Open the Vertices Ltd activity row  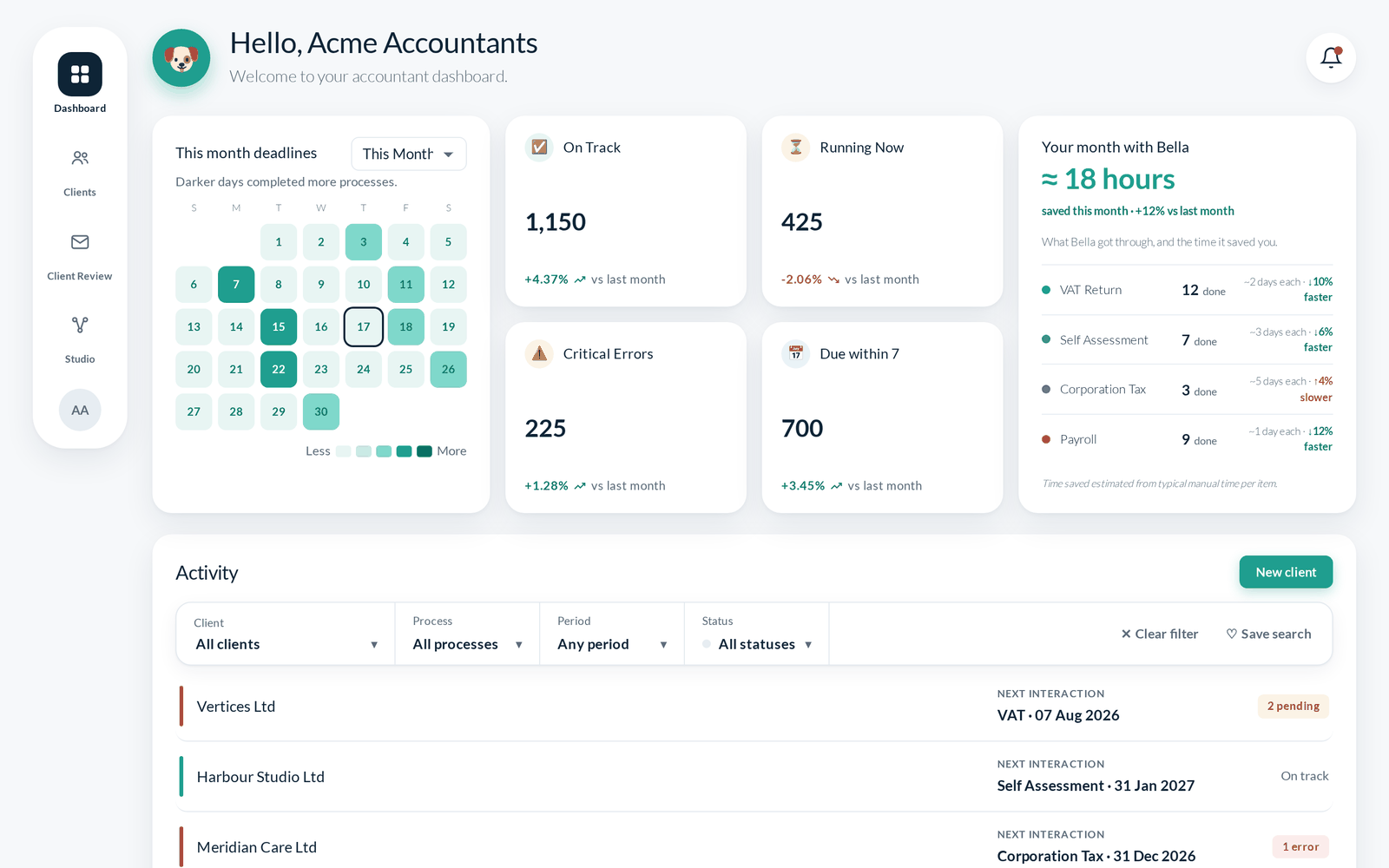tap(754, 706)
